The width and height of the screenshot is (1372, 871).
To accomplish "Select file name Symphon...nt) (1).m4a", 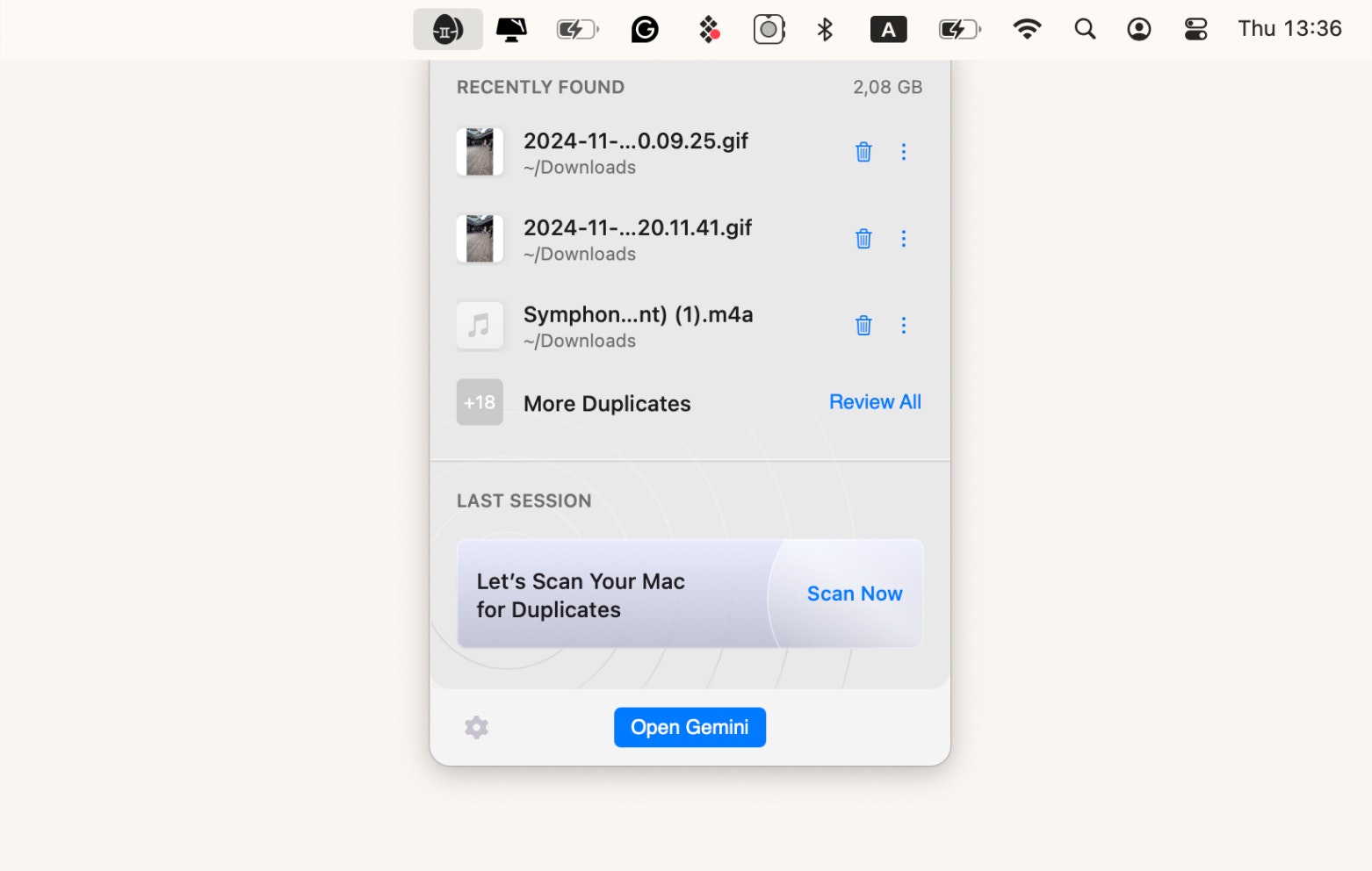I will point(639,315).
